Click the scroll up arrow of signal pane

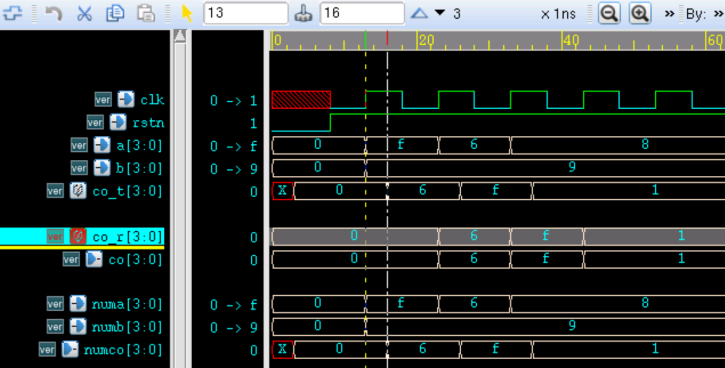pos(180,36)
